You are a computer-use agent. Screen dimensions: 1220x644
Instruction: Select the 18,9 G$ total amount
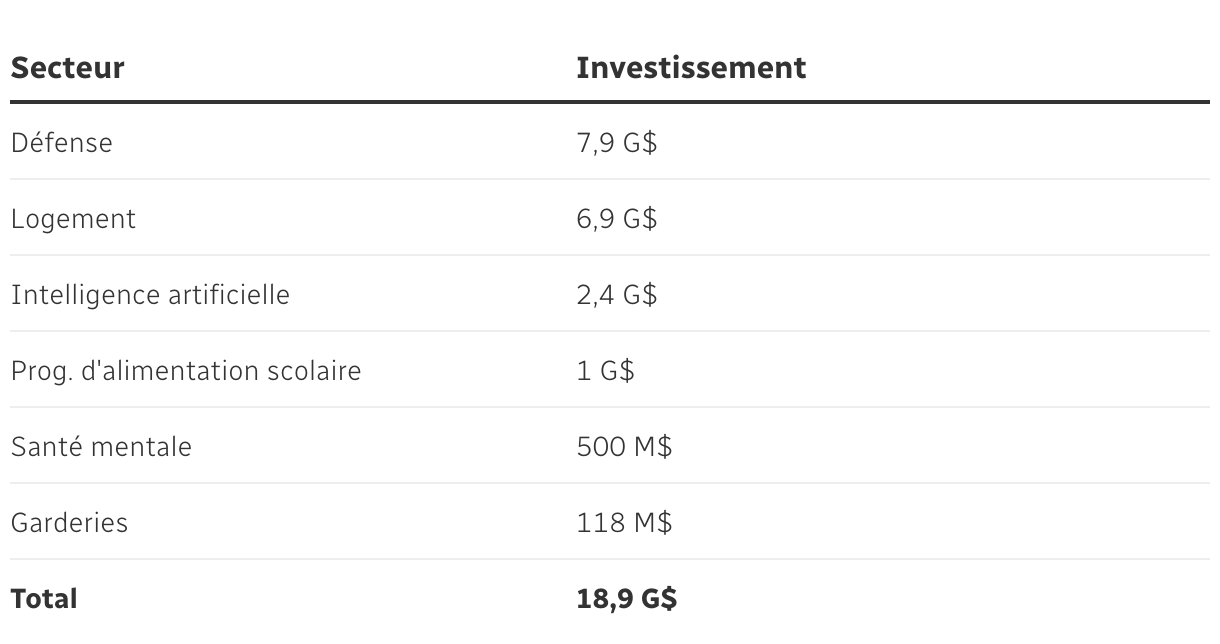coord(627,599)
